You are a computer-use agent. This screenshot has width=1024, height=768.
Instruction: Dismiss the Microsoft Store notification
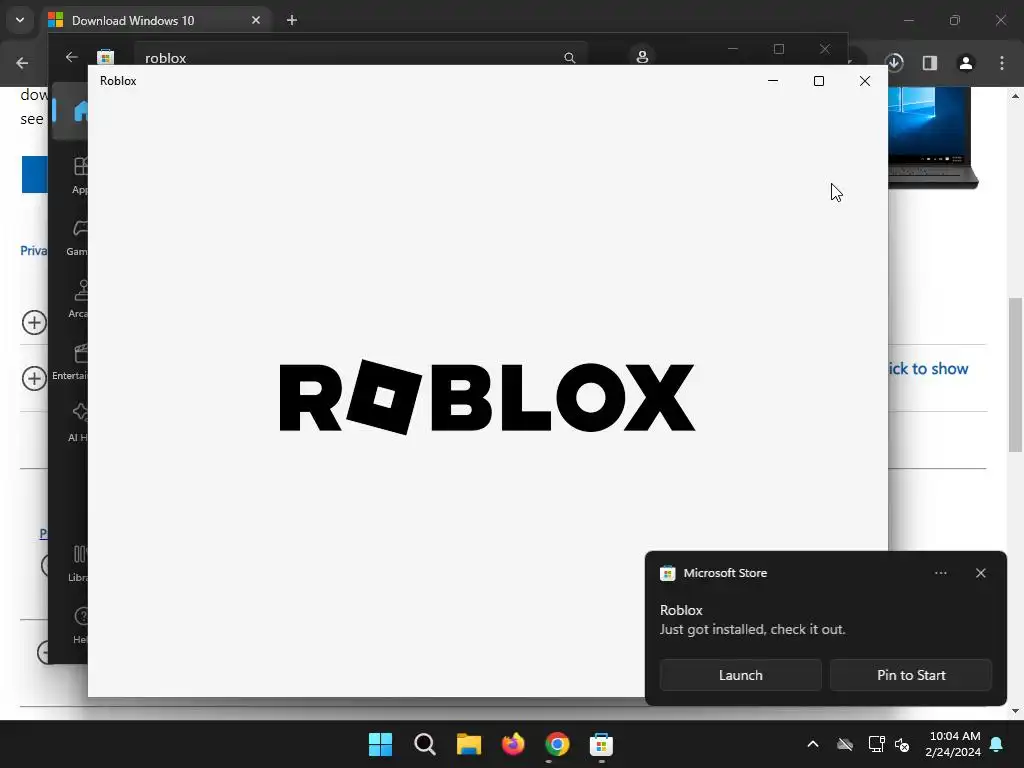coord(980,573)
